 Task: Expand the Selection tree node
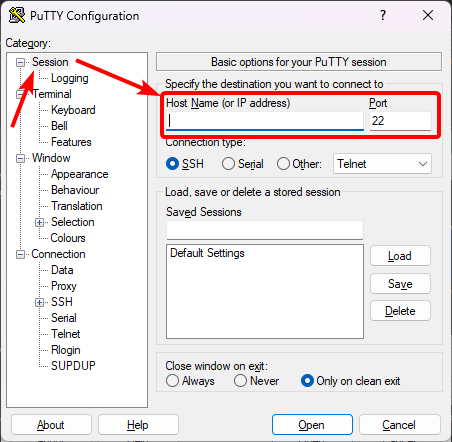click(x=39, y=222)
